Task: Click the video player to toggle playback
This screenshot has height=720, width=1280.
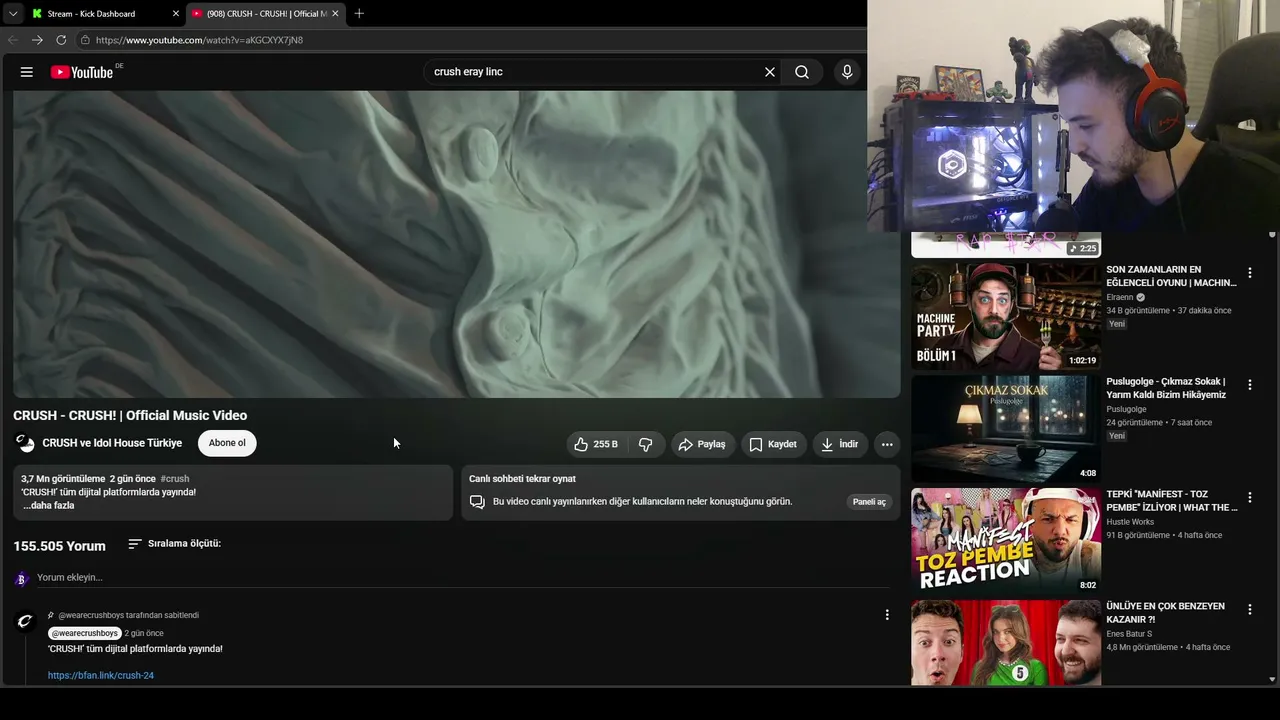Action: coord(457,244)
